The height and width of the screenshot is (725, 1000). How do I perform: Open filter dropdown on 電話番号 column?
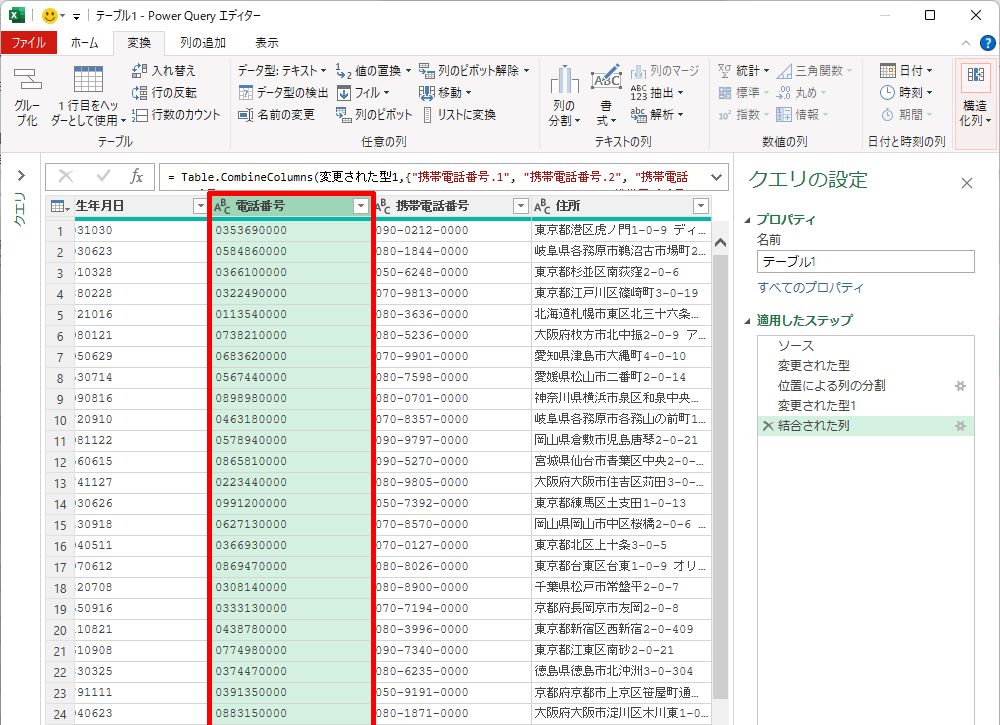[x=361, y=206]
